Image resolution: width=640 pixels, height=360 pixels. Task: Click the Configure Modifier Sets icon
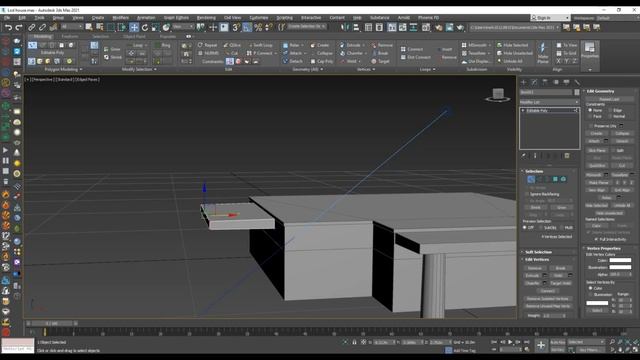pos(567,156)
